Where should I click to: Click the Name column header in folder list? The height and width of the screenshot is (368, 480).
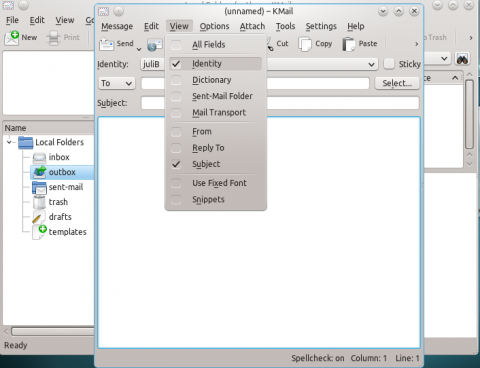[x=48, y=128]
